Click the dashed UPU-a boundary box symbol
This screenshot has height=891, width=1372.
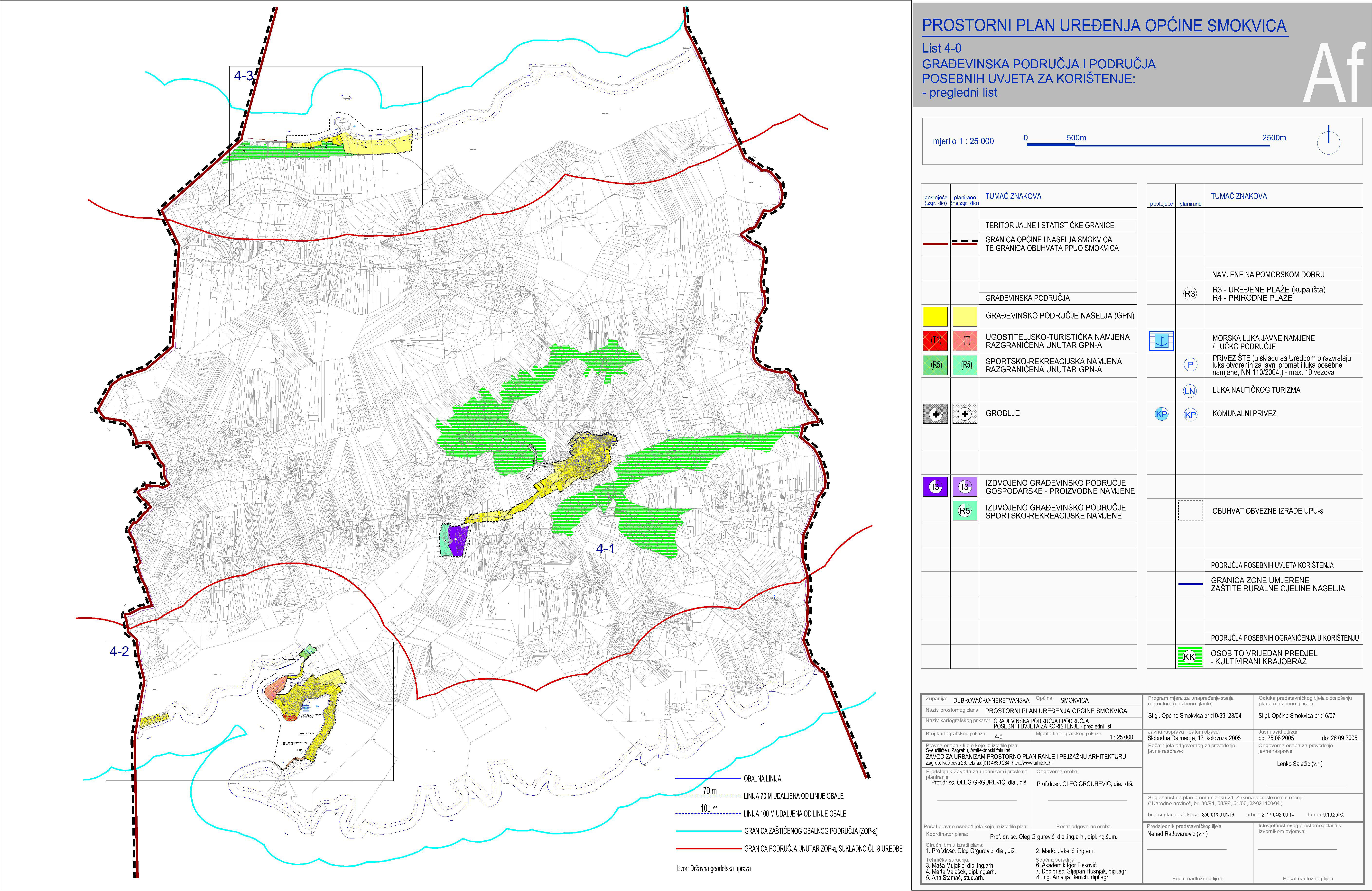click(x=1190, y=511)
